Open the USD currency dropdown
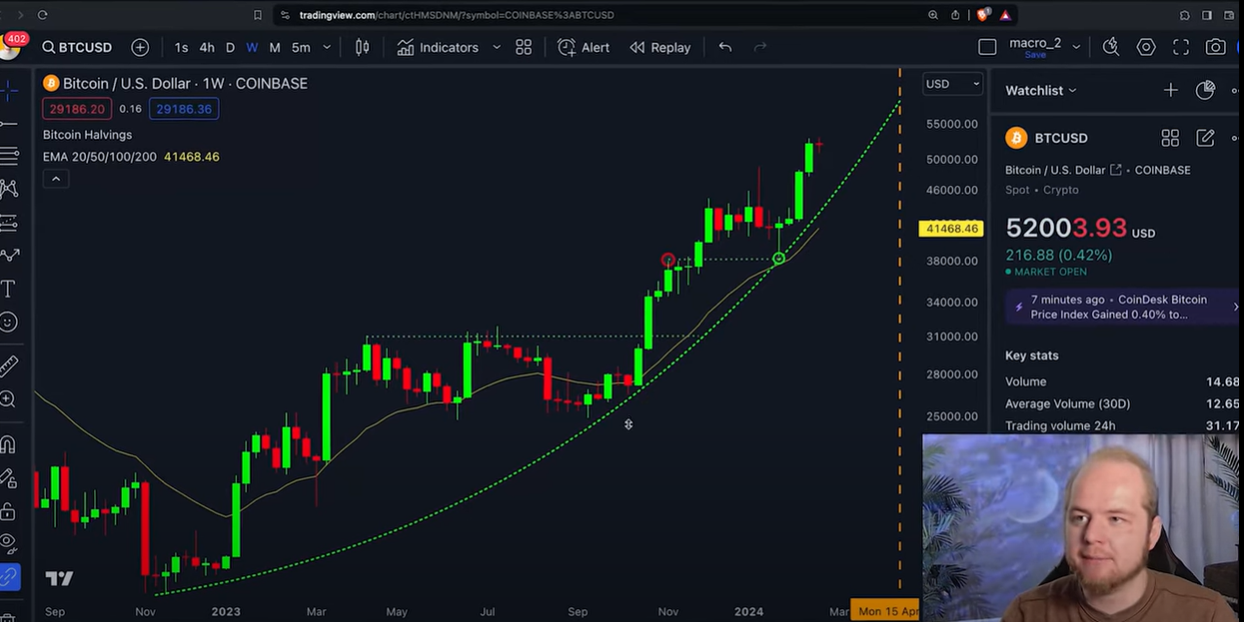The image size is (1244, 622). (x=953, y=84)
